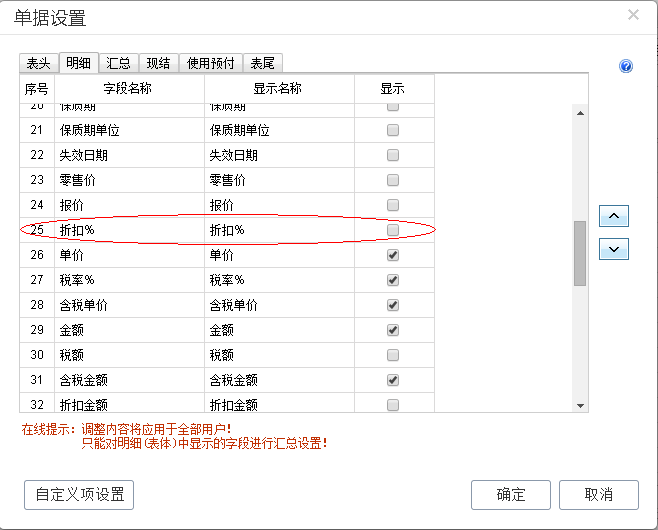The height and width of the screenshot is (530, 658).
Task: Go to the 表尾 tab
Action: click(x=262, y=63)
